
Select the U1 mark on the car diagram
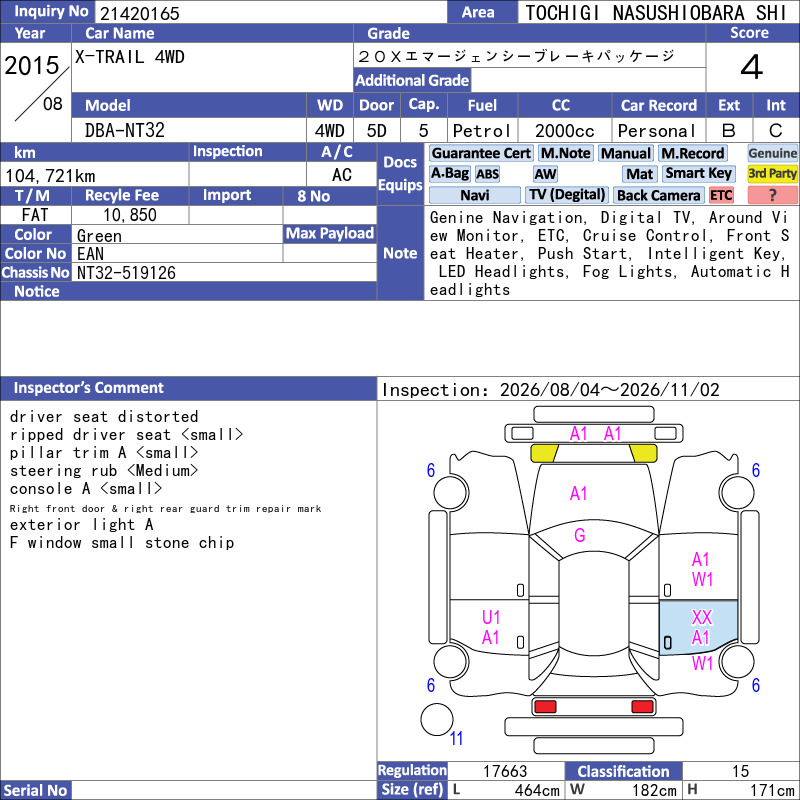491,617
